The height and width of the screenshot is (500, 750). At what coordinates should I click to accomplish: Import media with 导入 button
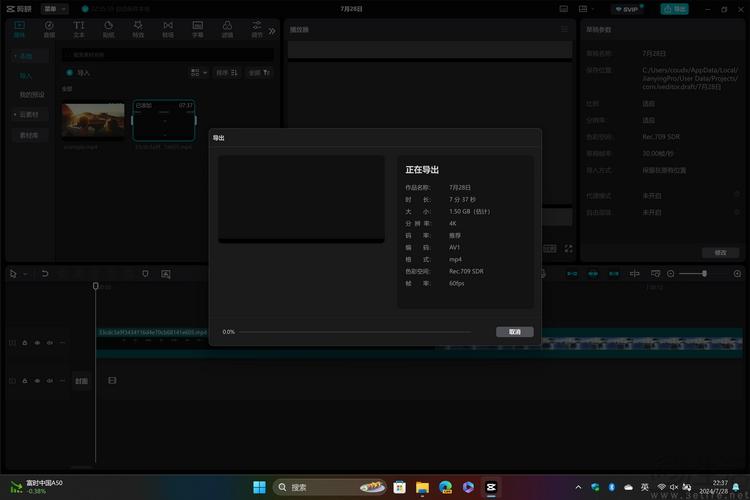pyautogui.click(x=78, y=73)
